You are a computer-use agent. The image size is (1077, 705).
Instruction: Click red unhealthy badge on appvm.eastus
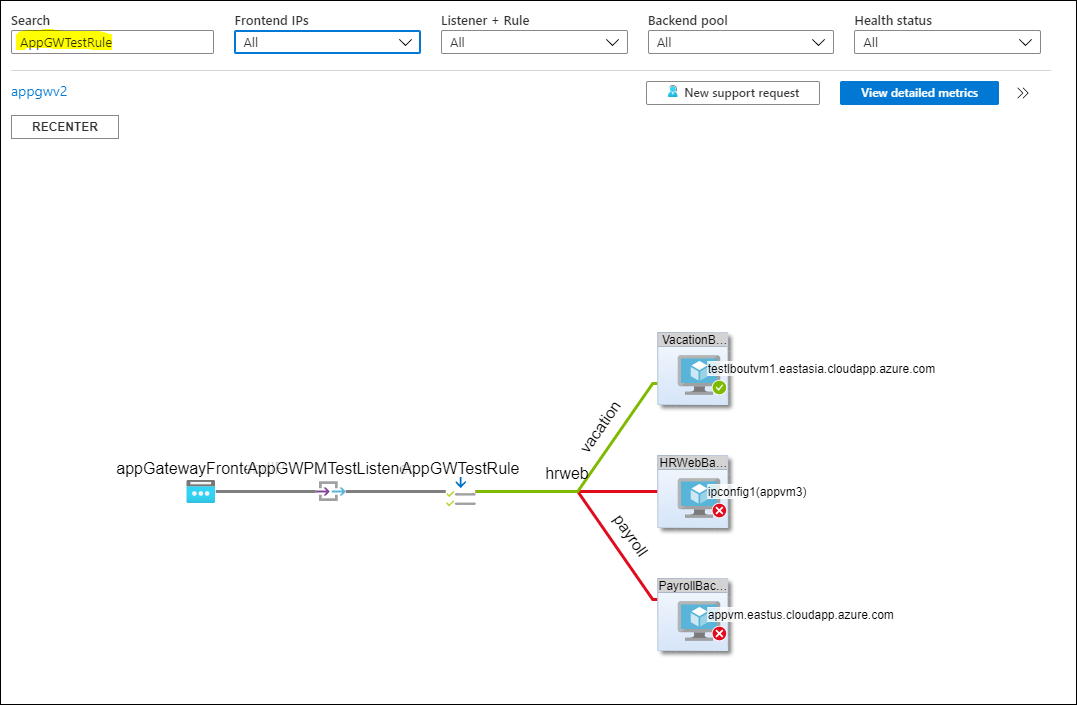pos(719,634)
